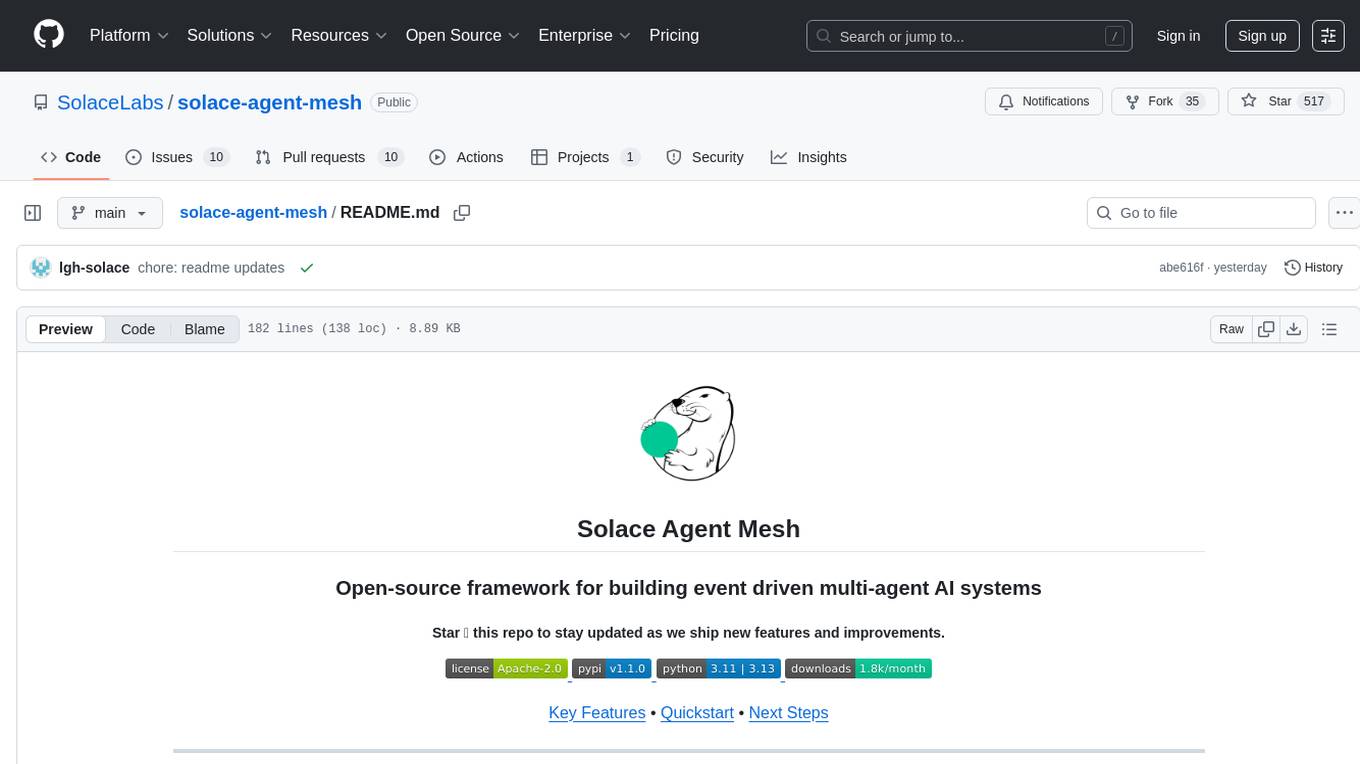Viewport: 1360px width, 764px height.
Task: Go to SolaceLabs organization page
Action: click(x=110, y=102)
